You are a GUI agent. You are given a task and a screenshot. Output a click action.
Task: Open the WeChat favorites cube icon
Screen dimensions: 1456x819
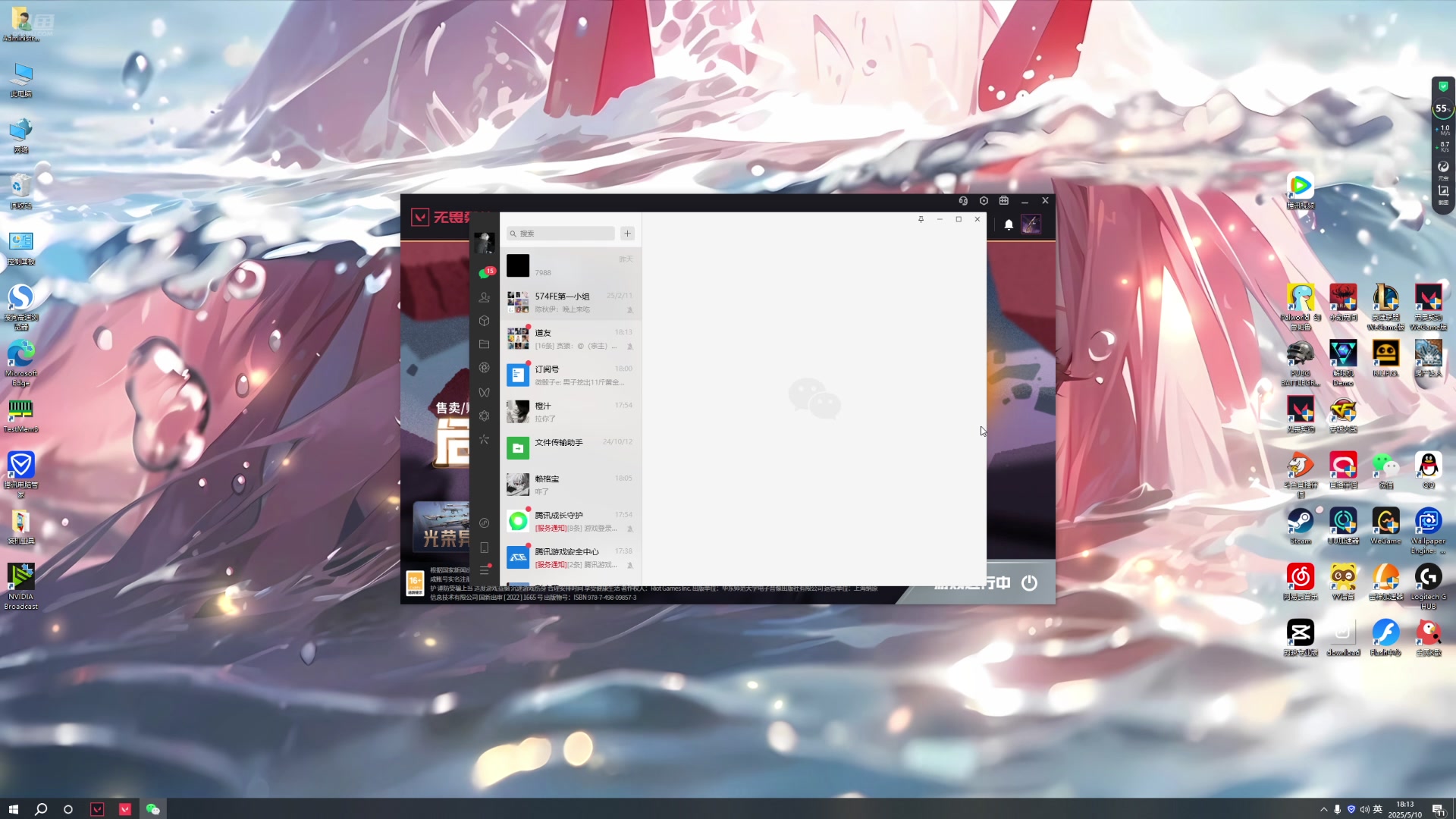(x=485, y=321)
